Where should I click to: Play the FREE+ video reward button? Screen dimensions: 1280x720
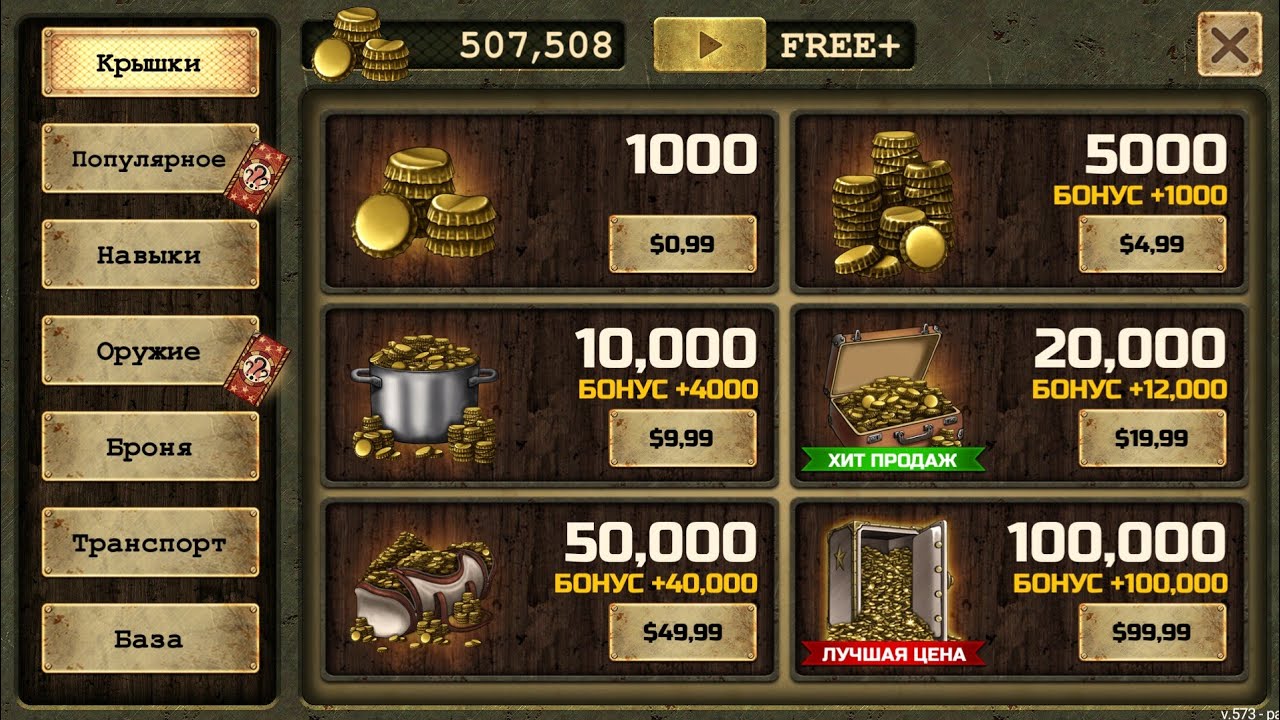point(785,45)
